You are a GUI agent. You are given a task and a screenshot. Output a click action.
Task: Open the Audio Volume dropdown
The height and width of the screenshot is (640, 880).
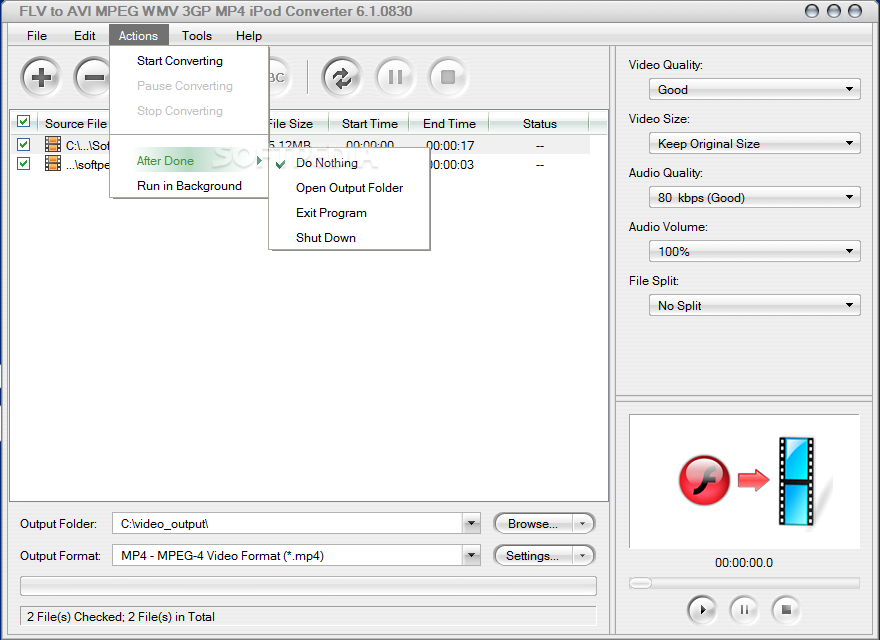pos(754,251)
